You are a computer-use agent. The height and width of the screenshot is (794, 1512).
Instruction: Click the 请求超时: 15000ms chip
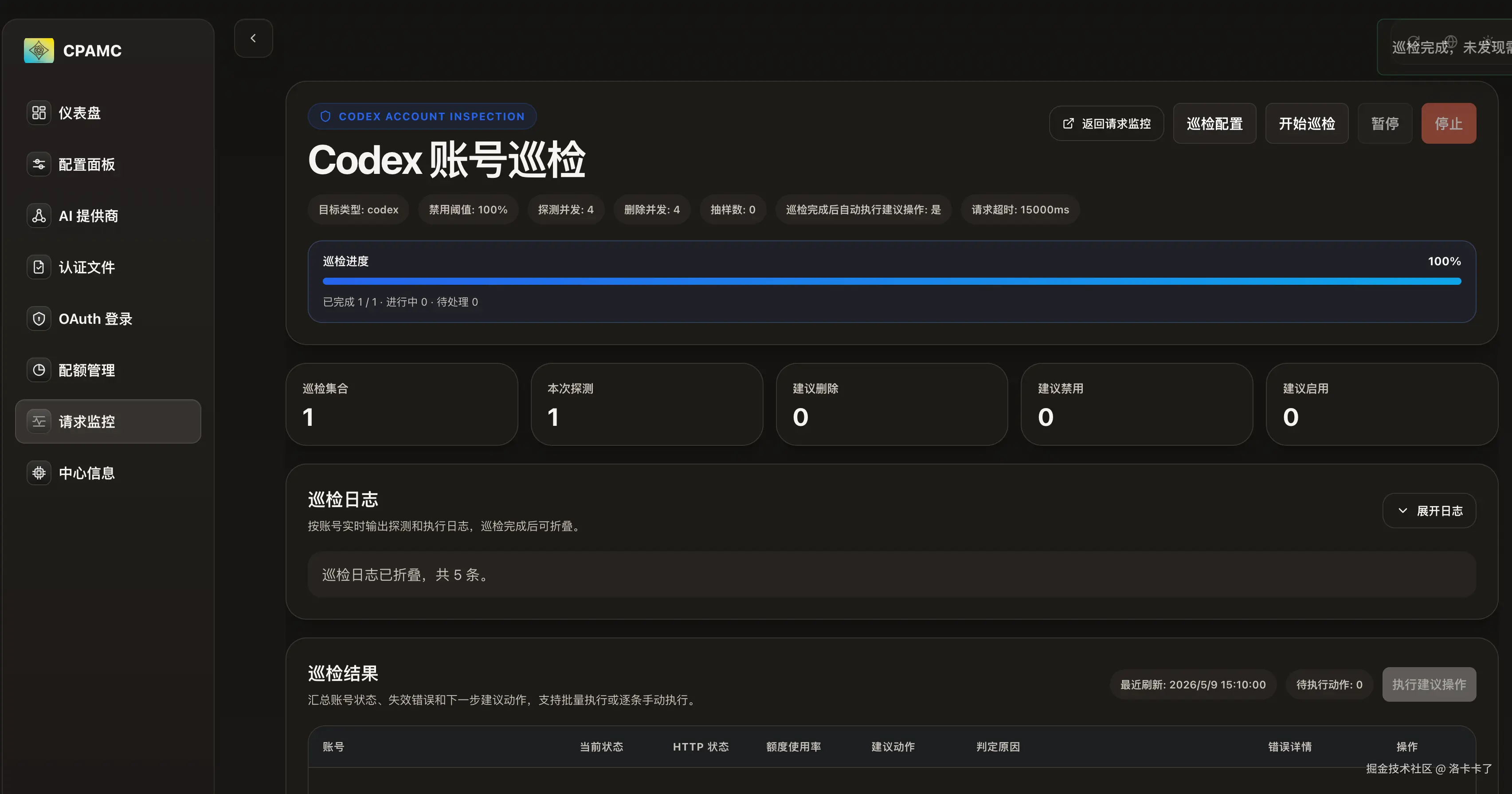pyautogui.click(x=1020, y=210)
